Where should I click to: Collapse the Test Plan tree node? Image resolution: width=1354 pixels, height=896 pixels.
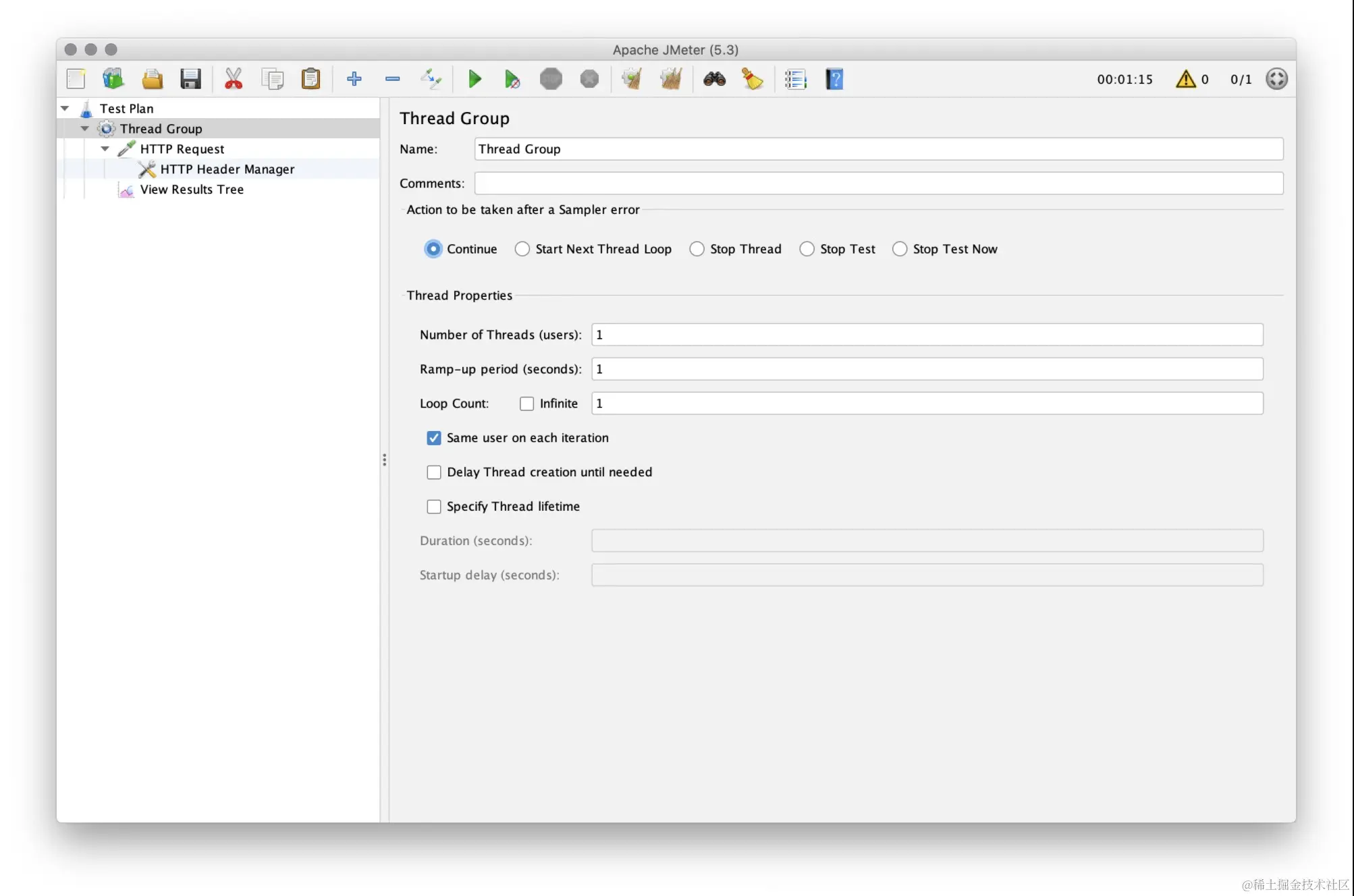pos(65,108)
